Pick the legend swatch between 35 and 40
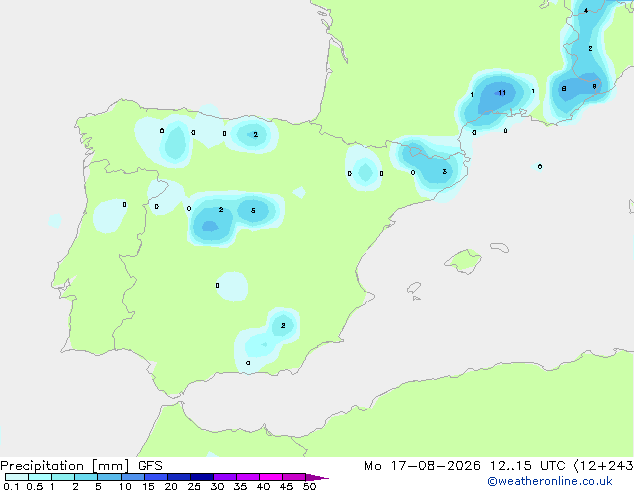The image size is (634, 490). 248,477
